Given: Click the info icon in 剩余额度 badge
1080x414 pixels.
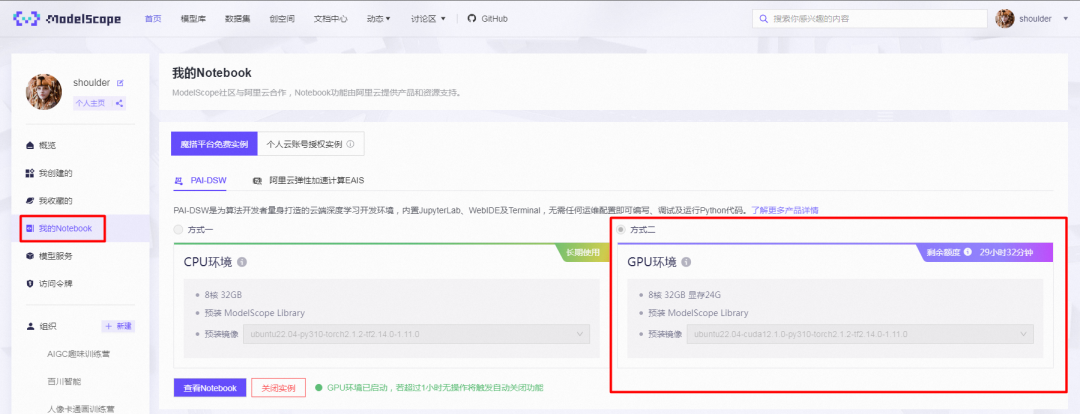Looking at the screenshot, I should click(x=968, y=252).
